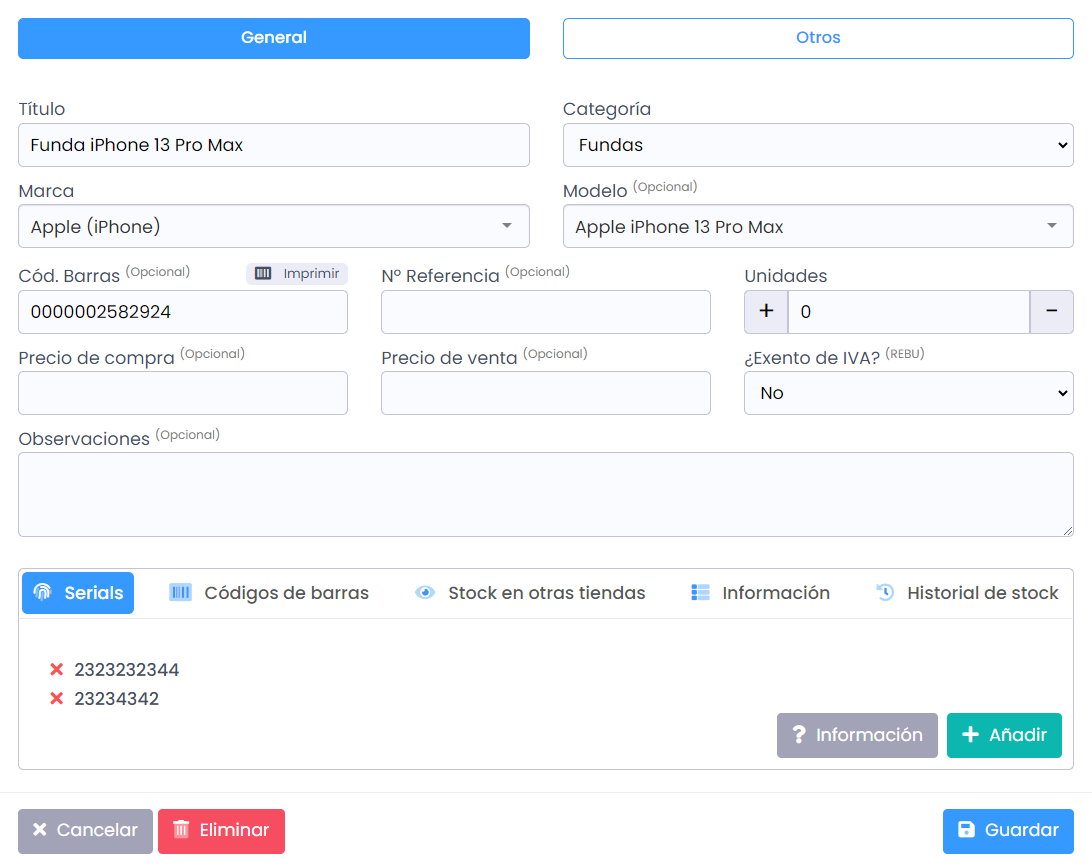
Task: Expand the Modelo dropdown list
Action: pyautogui.click(x=818, y=227)
